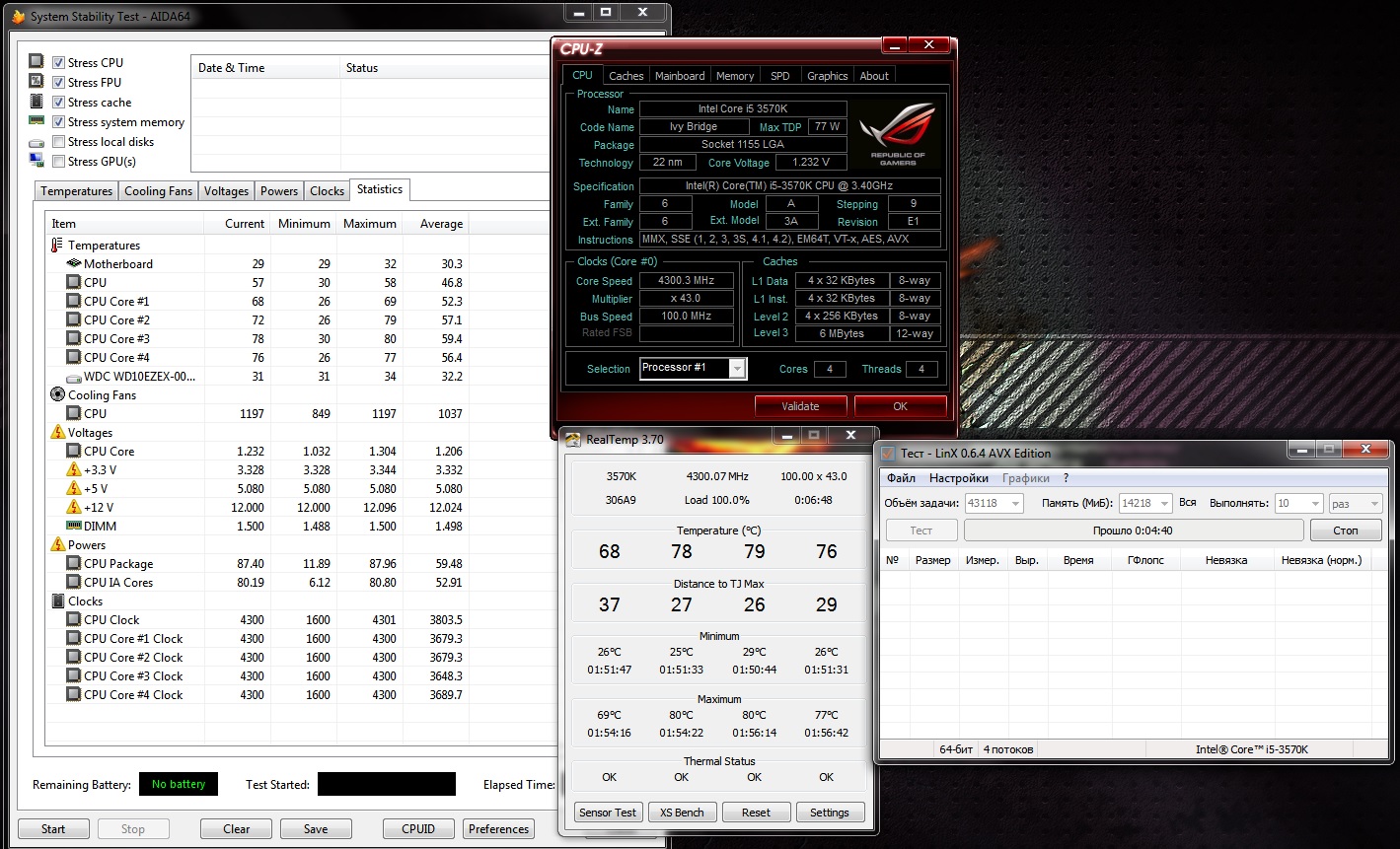
Task: Open the Processor #1 selection dropdown in CPU-Z
Action: pyautogui.click(x=693, y=368)
